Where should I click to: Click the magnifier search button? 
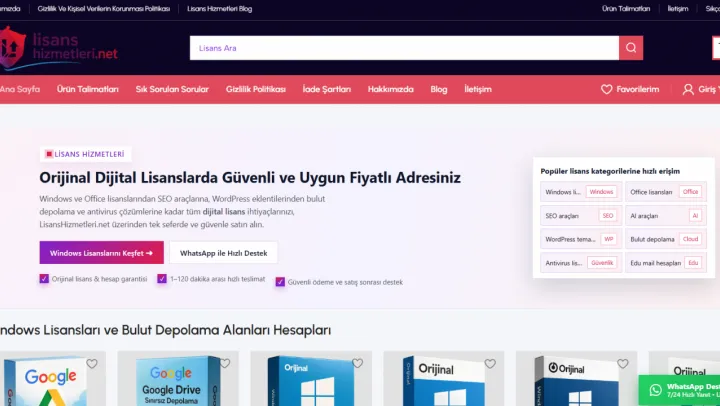[631, 48]
